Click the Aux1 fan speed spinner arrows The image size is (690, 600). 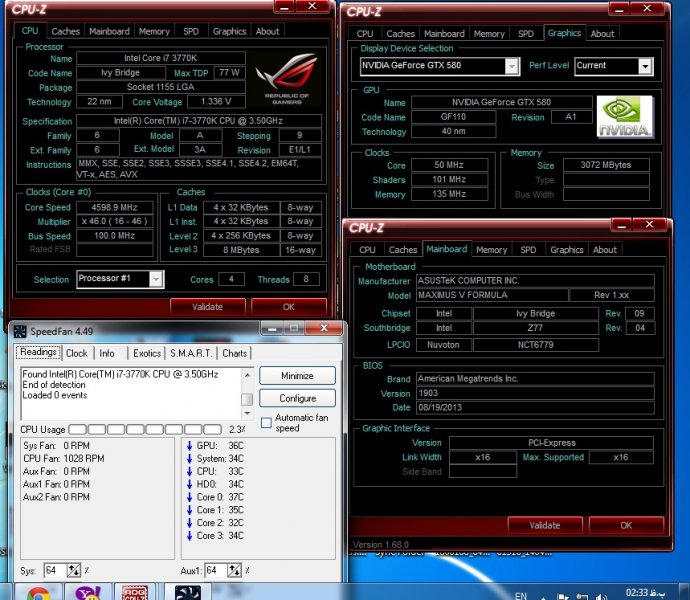(x=234, y=571)
